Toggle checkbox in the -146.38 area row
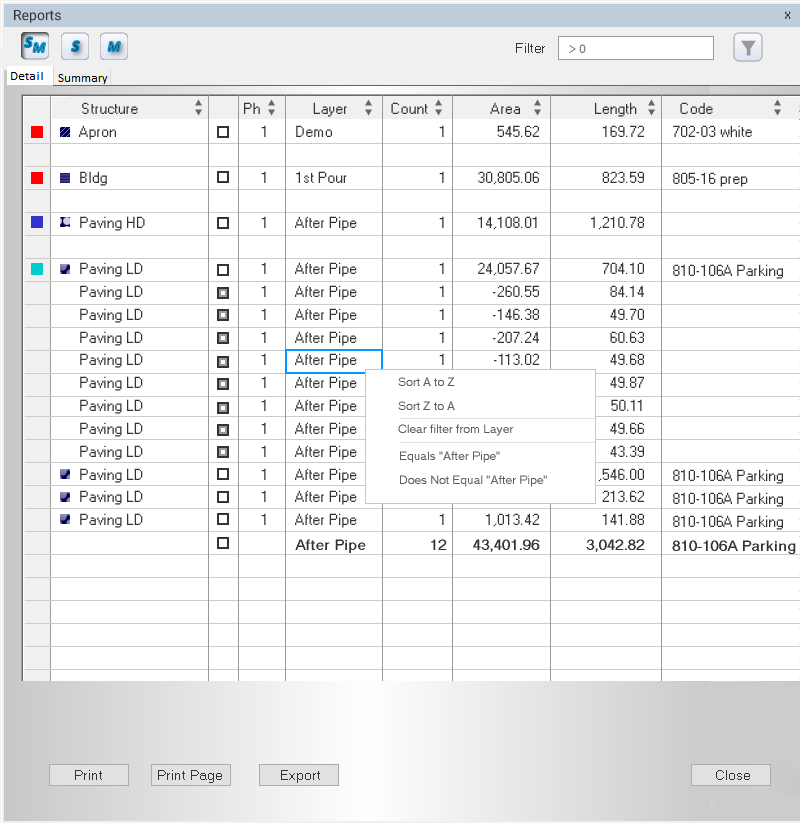The height and width of the screenshot is (823, 800). (x=223, y=315)
